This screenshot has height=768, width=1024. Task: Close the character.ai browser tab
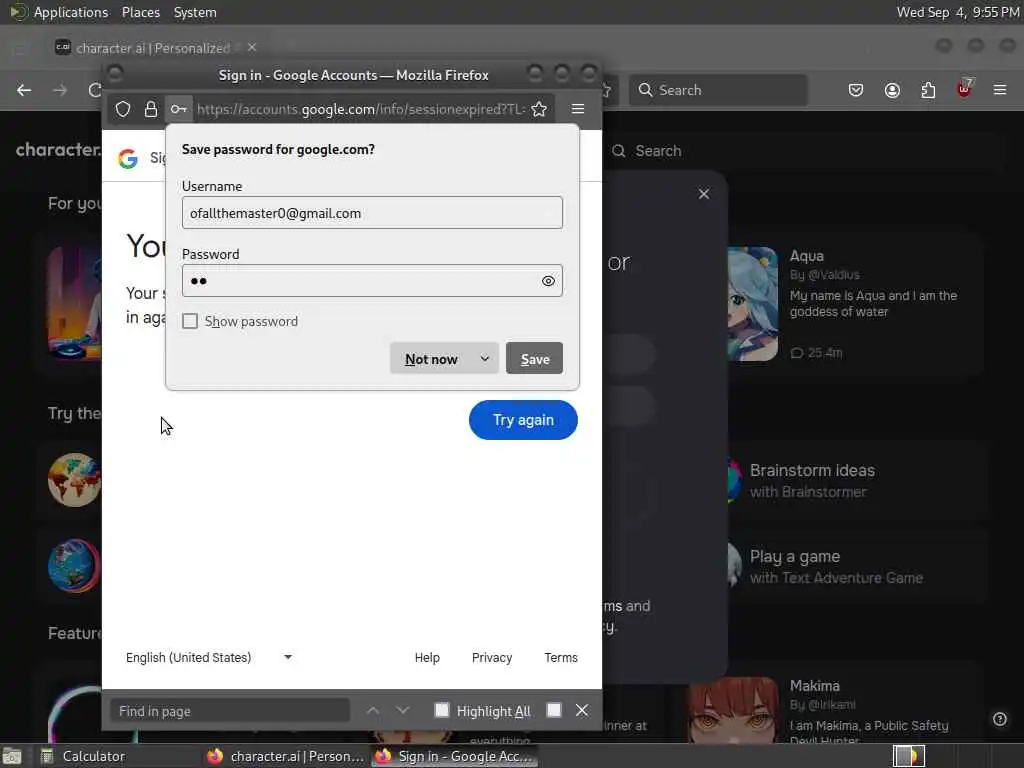pyautogui.click(x=252, y=48)
